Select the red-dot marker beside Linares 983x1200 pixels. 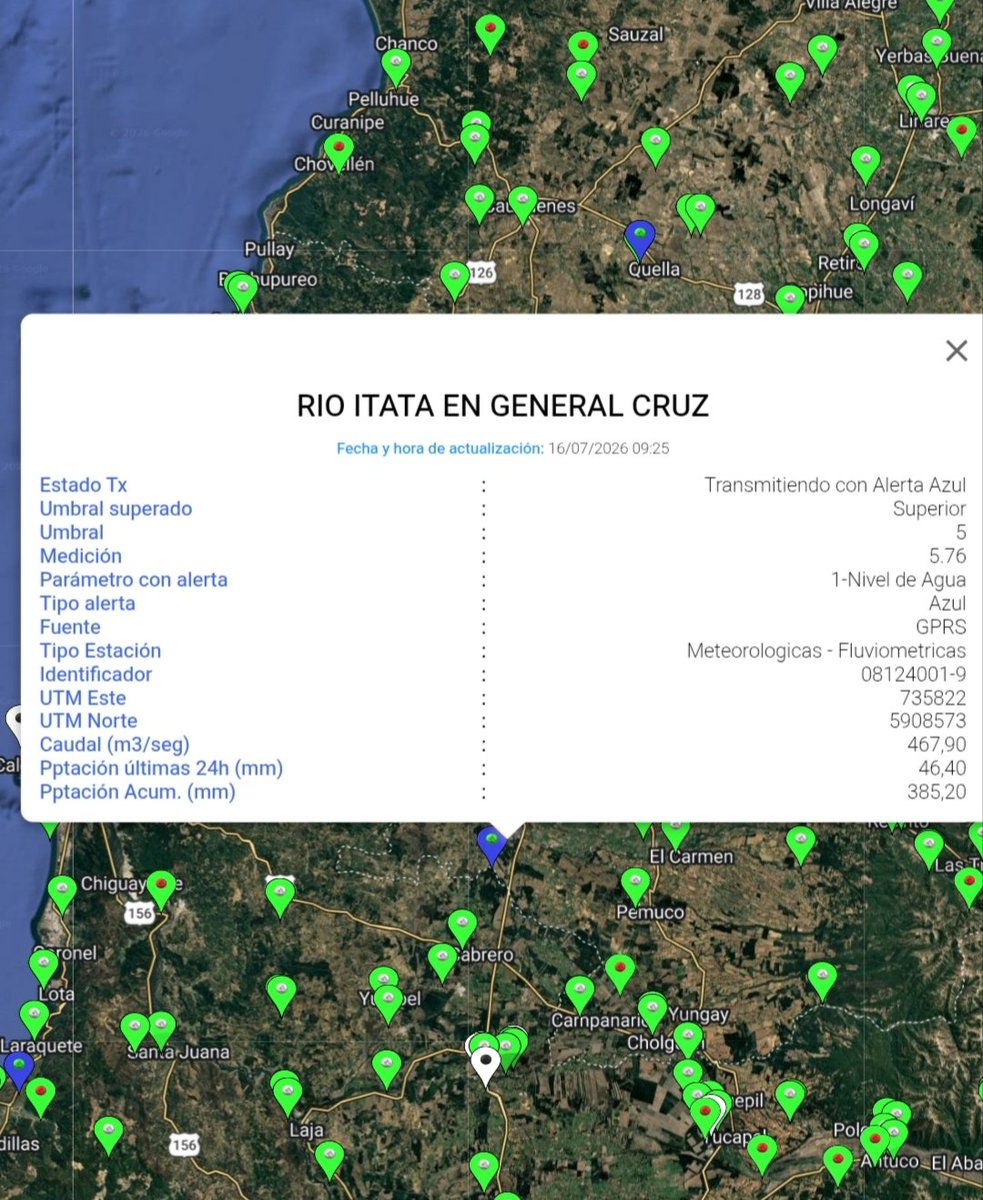tap(961, 136)
